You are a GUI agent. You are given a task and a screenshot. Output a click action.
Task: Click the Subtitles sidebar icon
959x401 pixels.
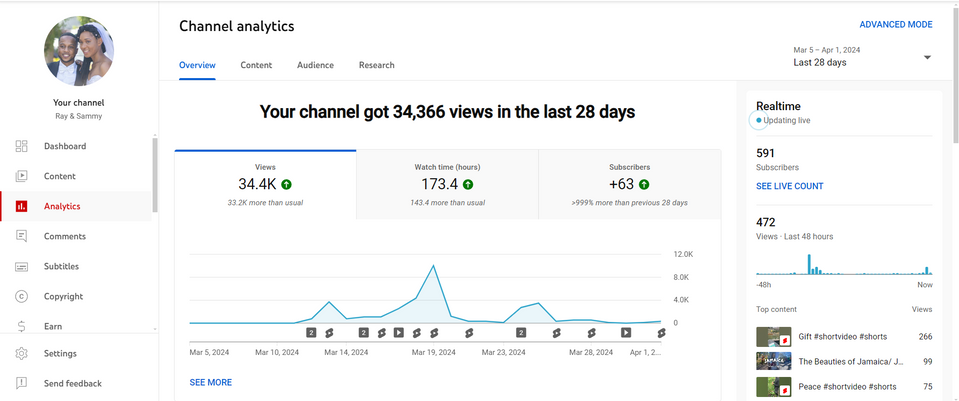pyautogui.click(x=22, y=266)
